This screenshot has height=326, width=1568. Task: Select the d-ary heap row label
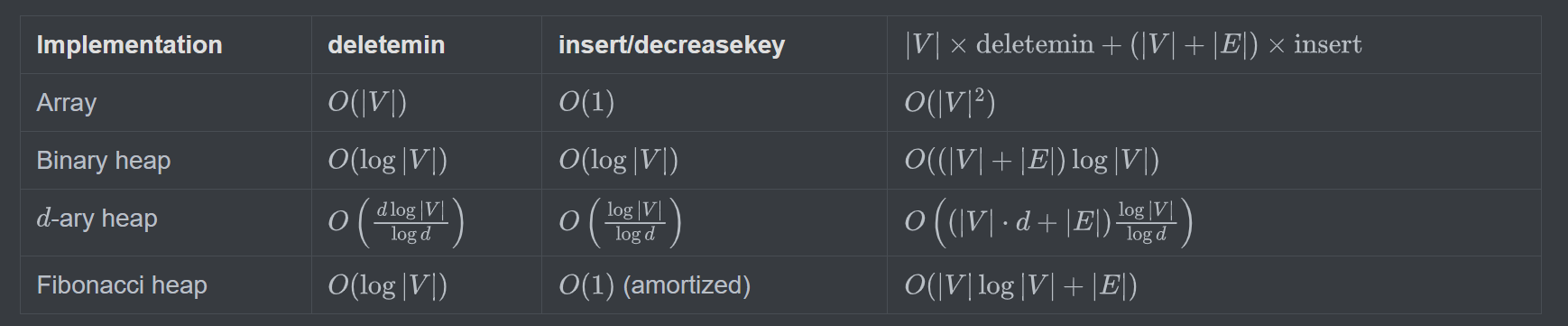pyautogui.click(x=97, y=219)
